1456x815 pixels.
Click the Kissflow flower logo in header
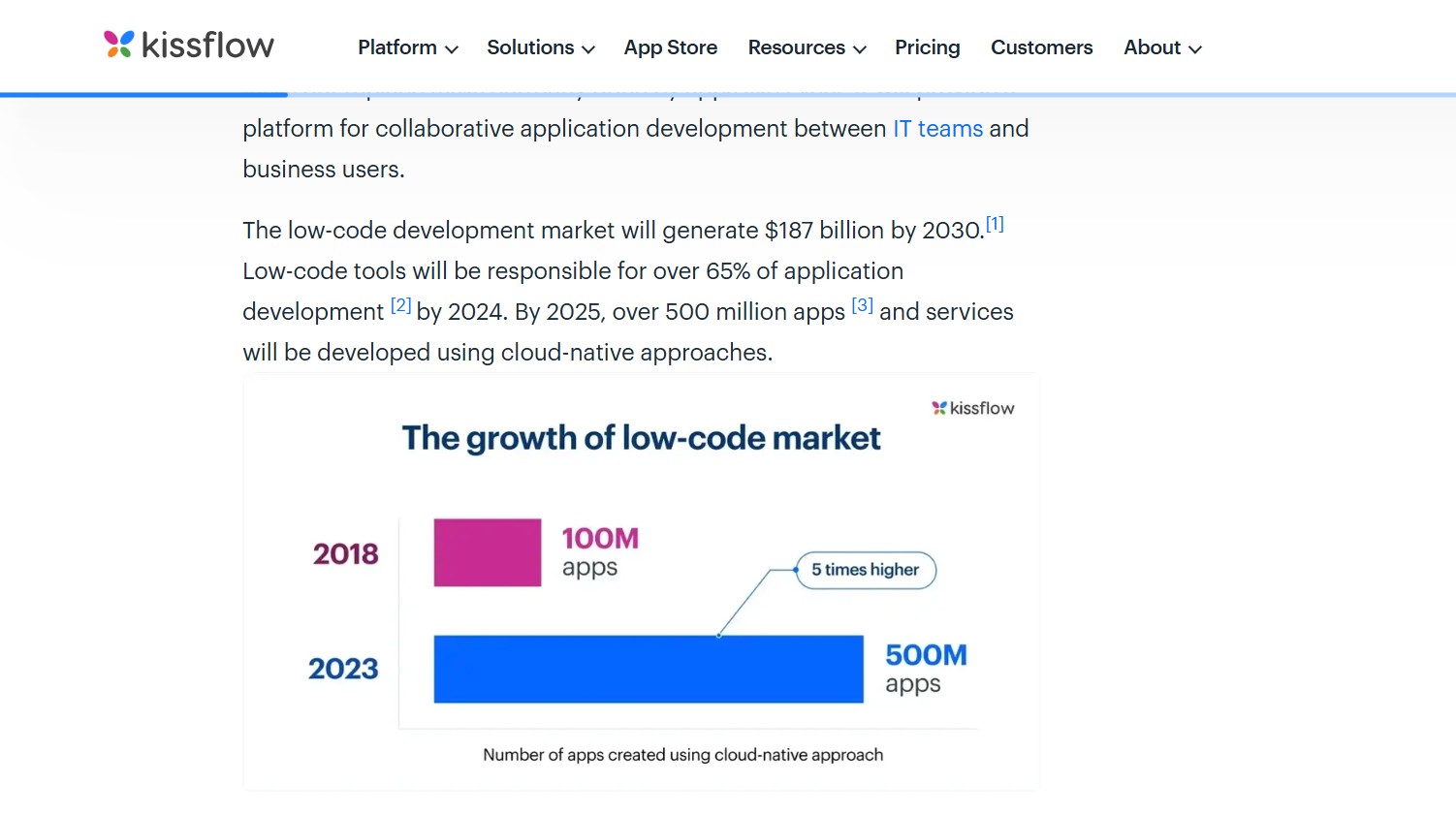click(119, 43)
